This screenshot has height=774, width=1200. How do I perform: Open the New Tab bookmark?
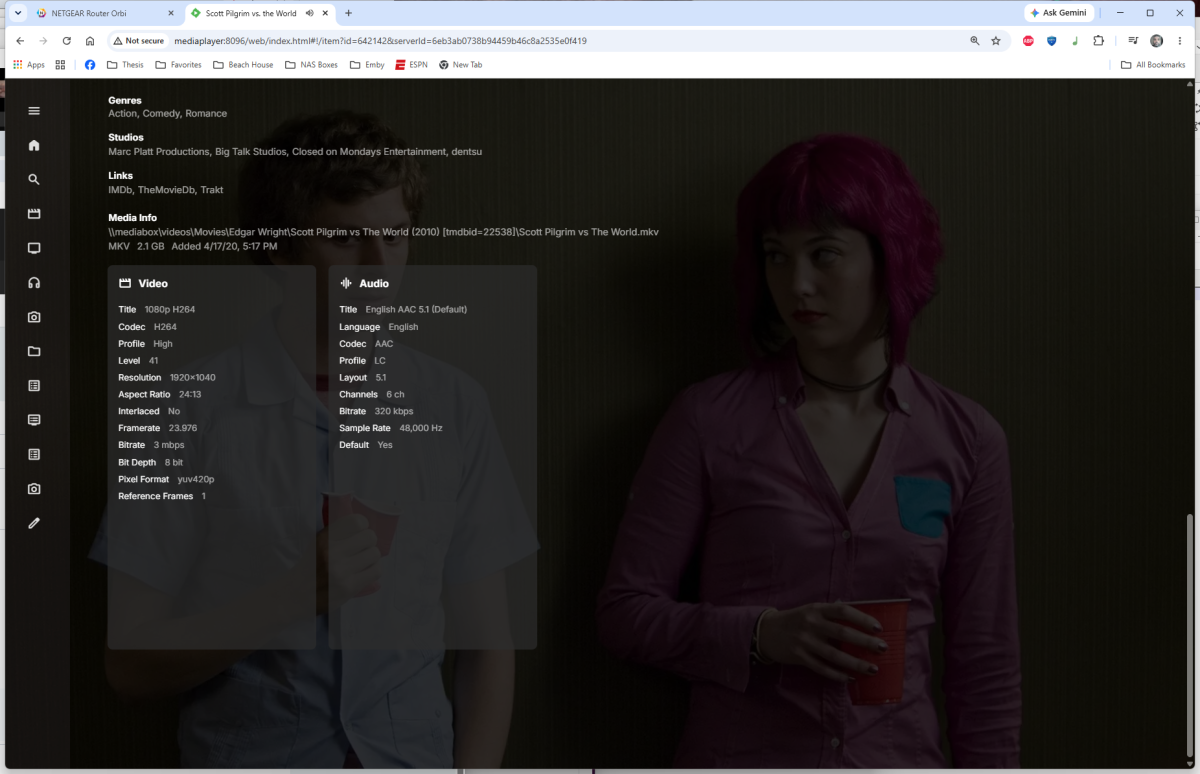tap(460, 64)
